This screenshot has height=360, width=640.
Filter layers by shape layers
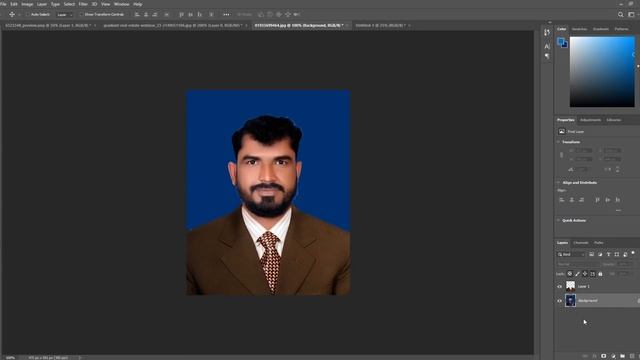617,254
